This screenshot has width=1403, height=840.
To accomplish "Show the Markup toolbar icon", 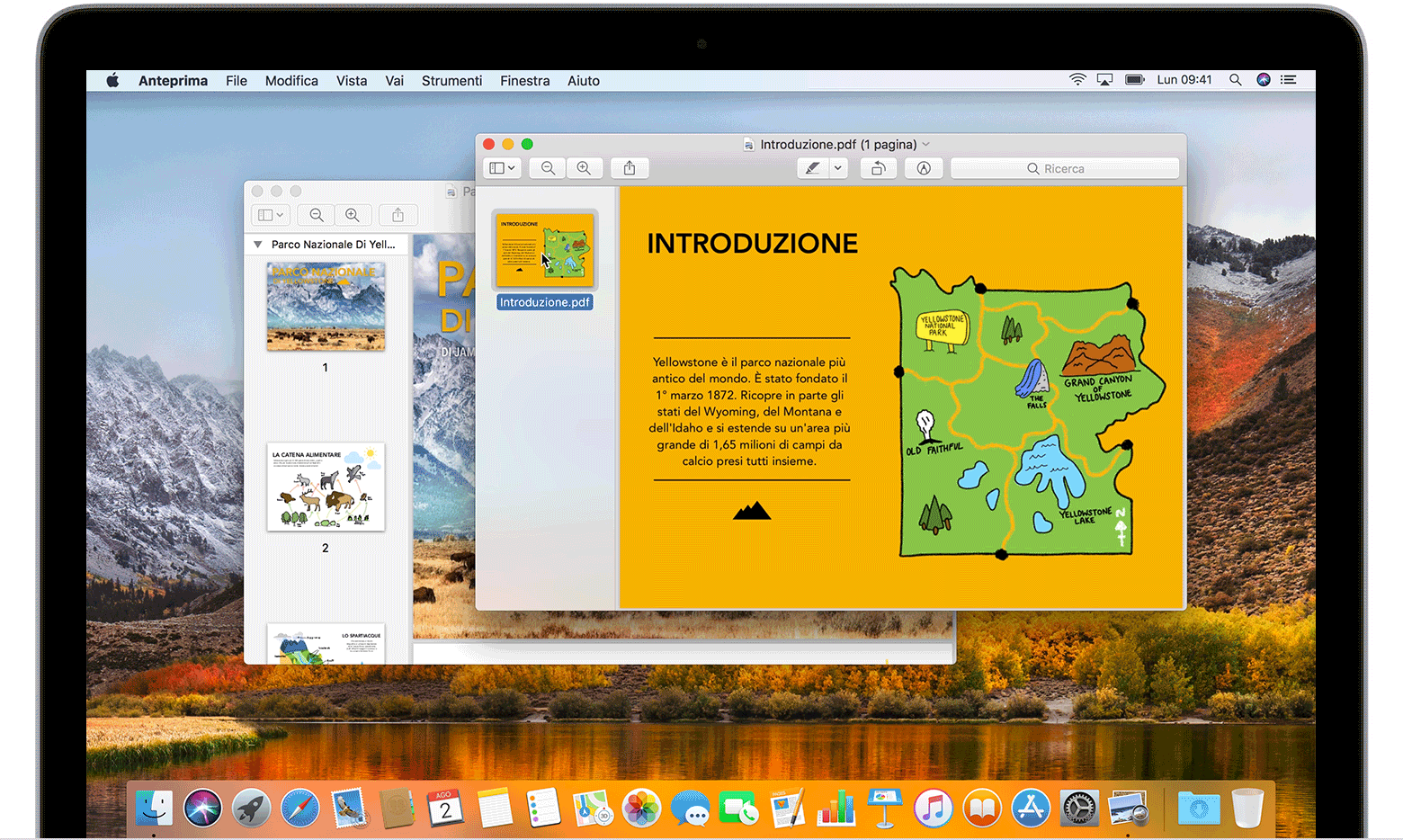I will click(x=924, y=168).
